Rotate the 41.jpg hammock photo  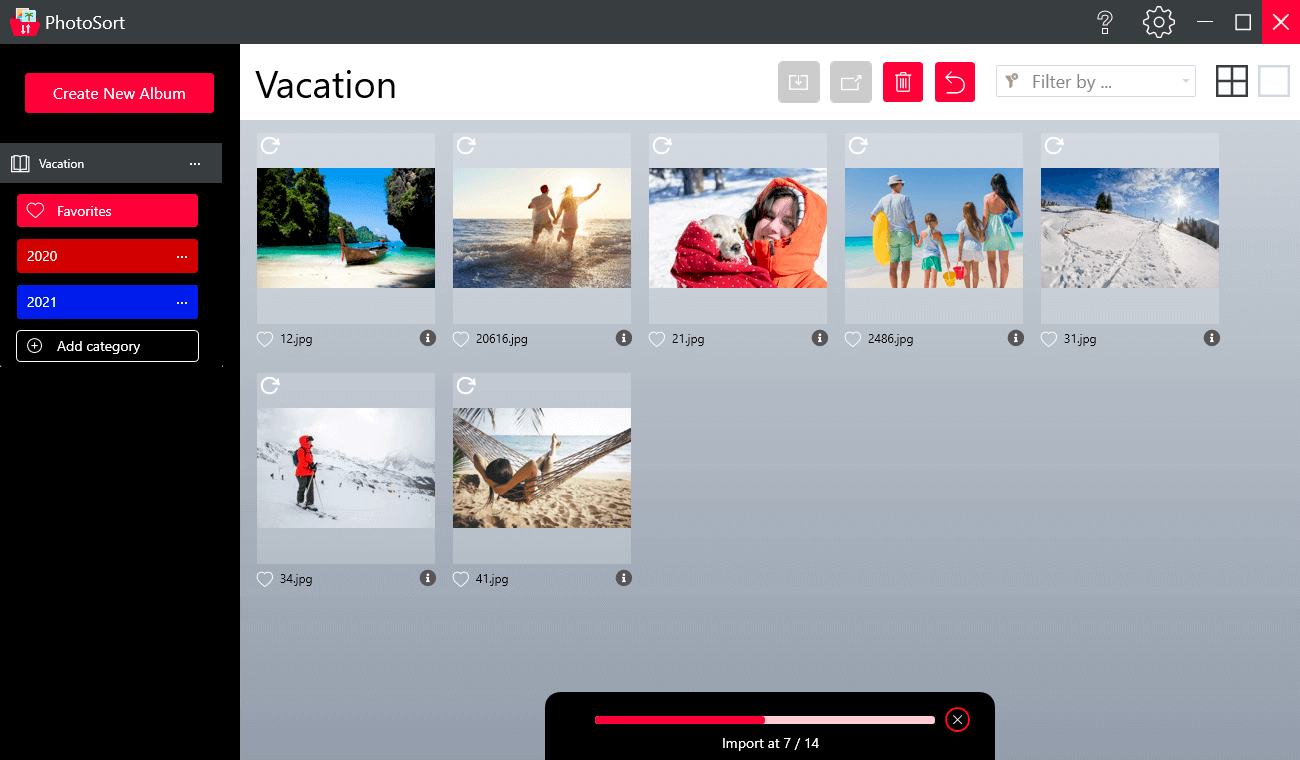[x=465, y=386]
